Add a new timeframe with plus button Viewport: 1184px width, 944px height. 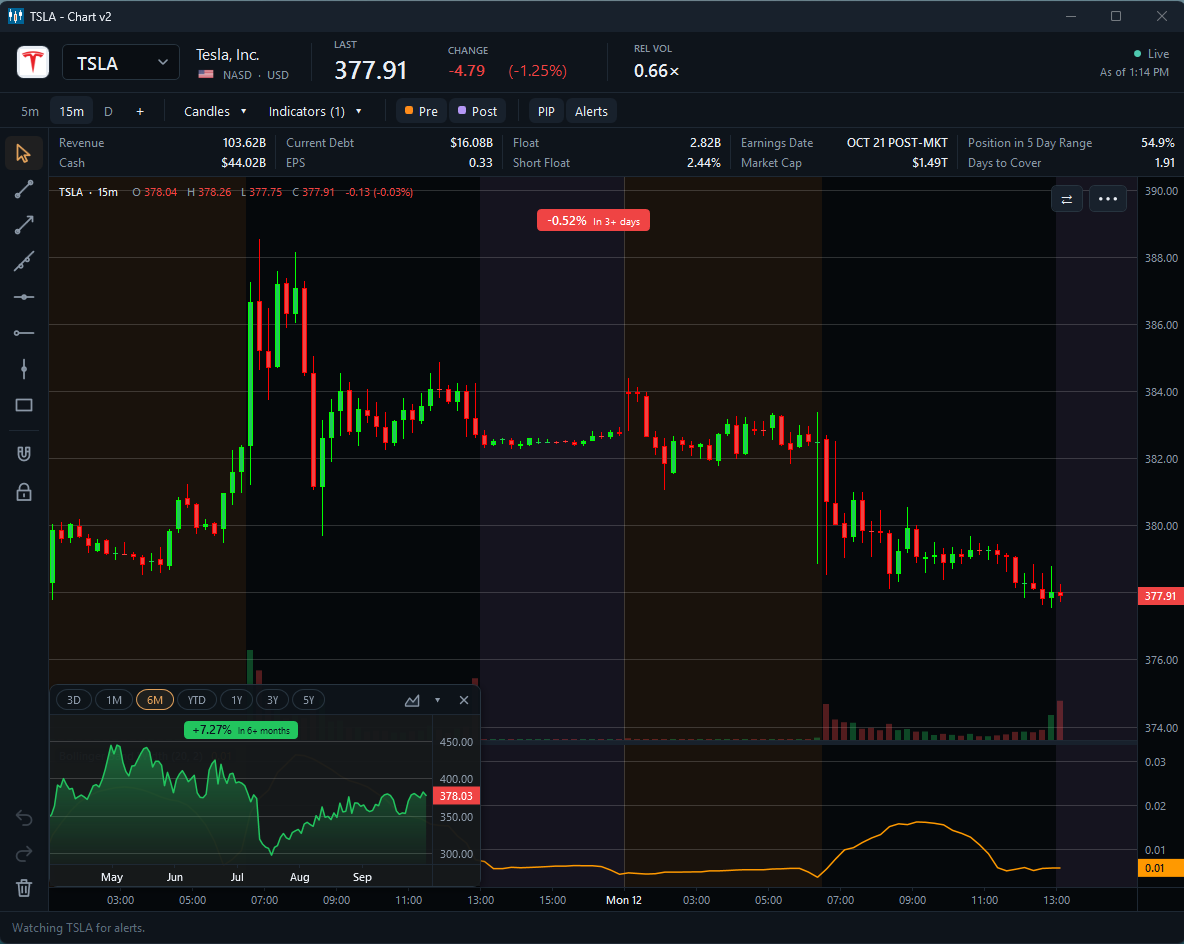tap(140, 111)
